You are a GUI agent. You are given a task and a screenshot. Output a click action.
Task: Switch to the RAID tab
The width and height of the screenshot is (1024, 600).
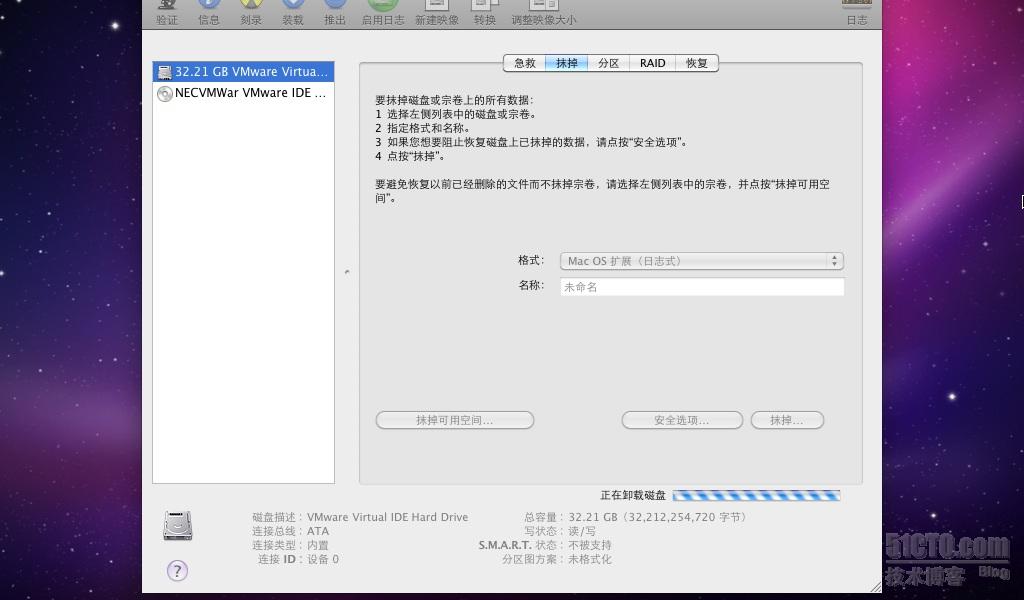[x=652, y=63]
